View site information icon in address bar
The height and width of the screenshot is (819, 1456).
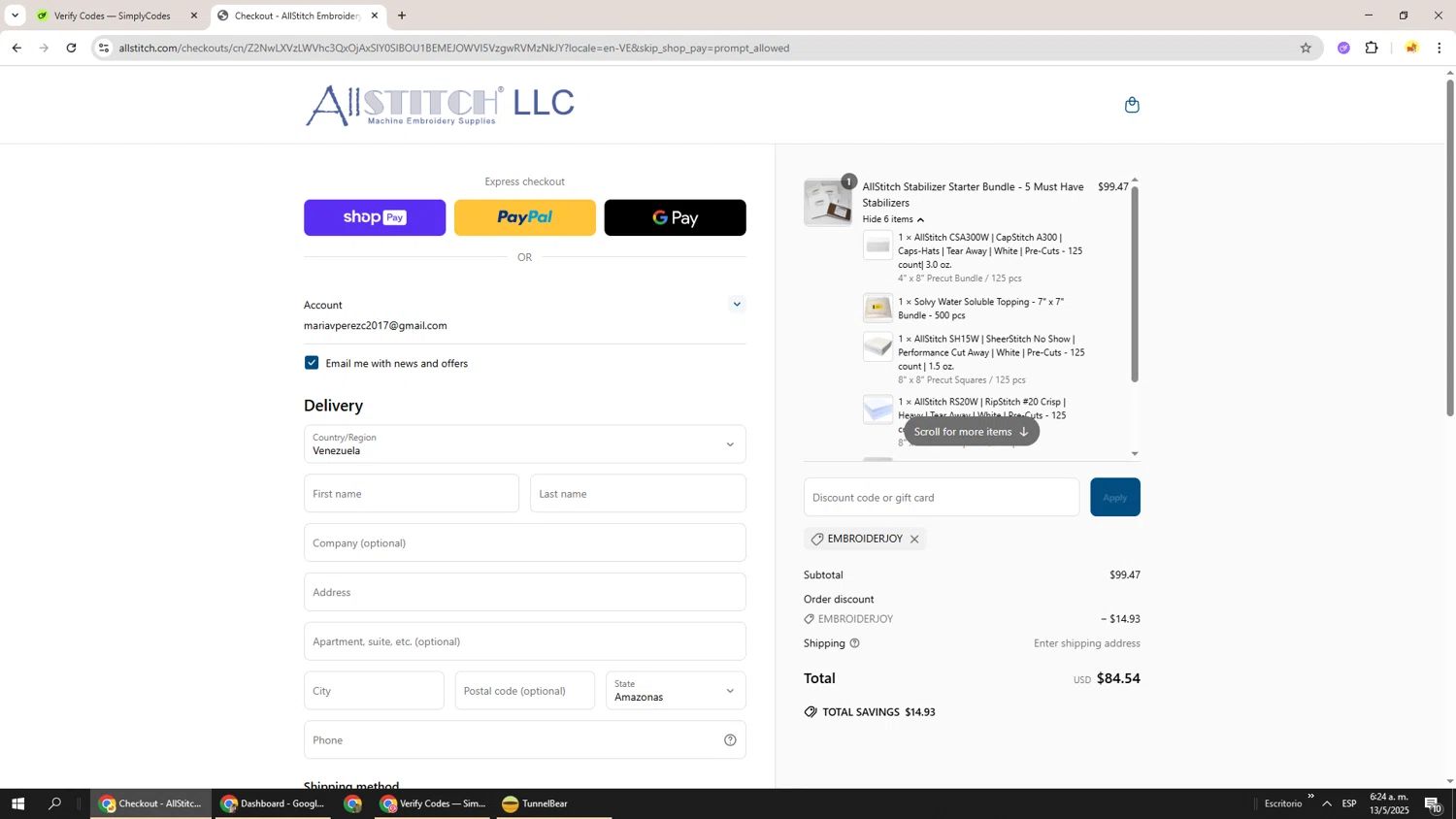tap(104, 48)
